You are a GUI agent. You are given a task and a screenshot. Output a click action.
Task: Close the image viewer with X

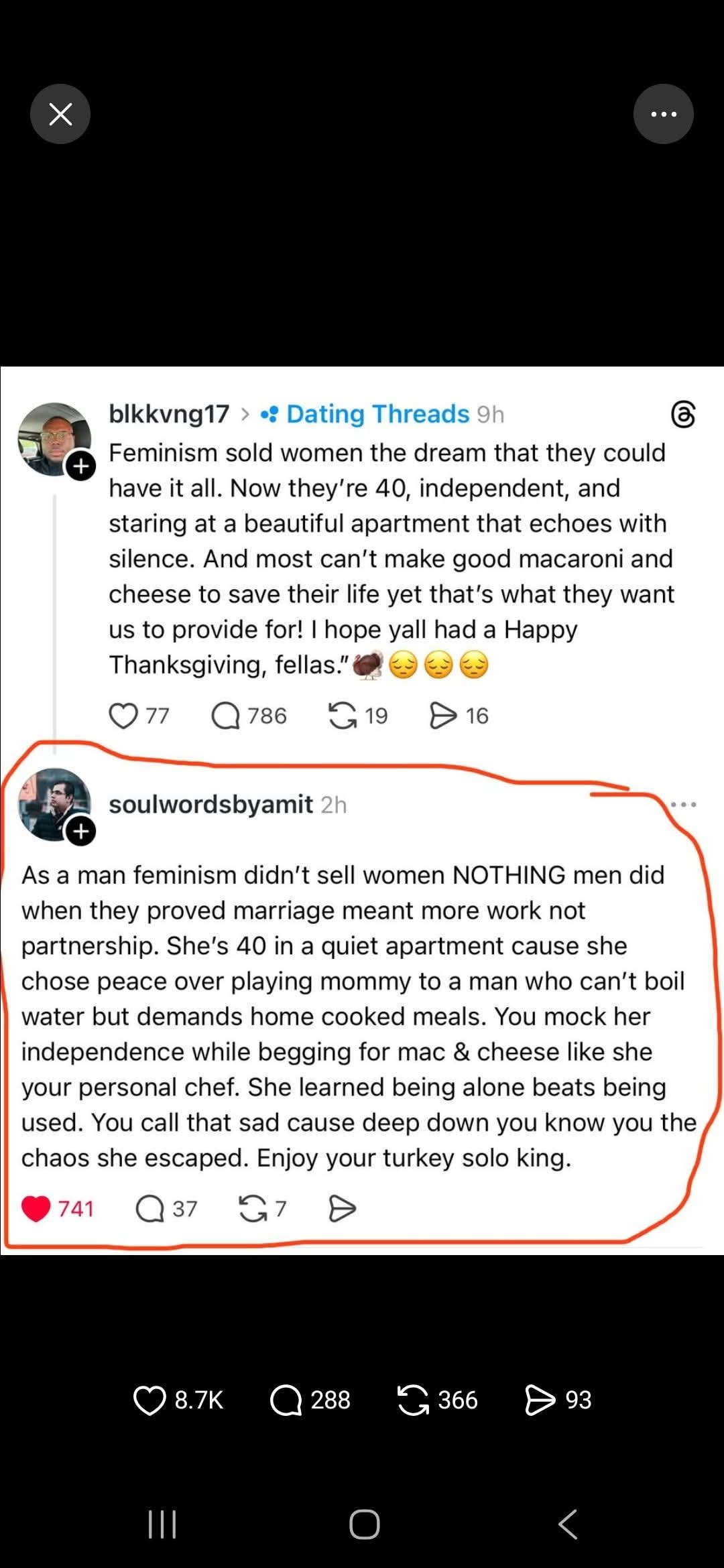point(60,114)
